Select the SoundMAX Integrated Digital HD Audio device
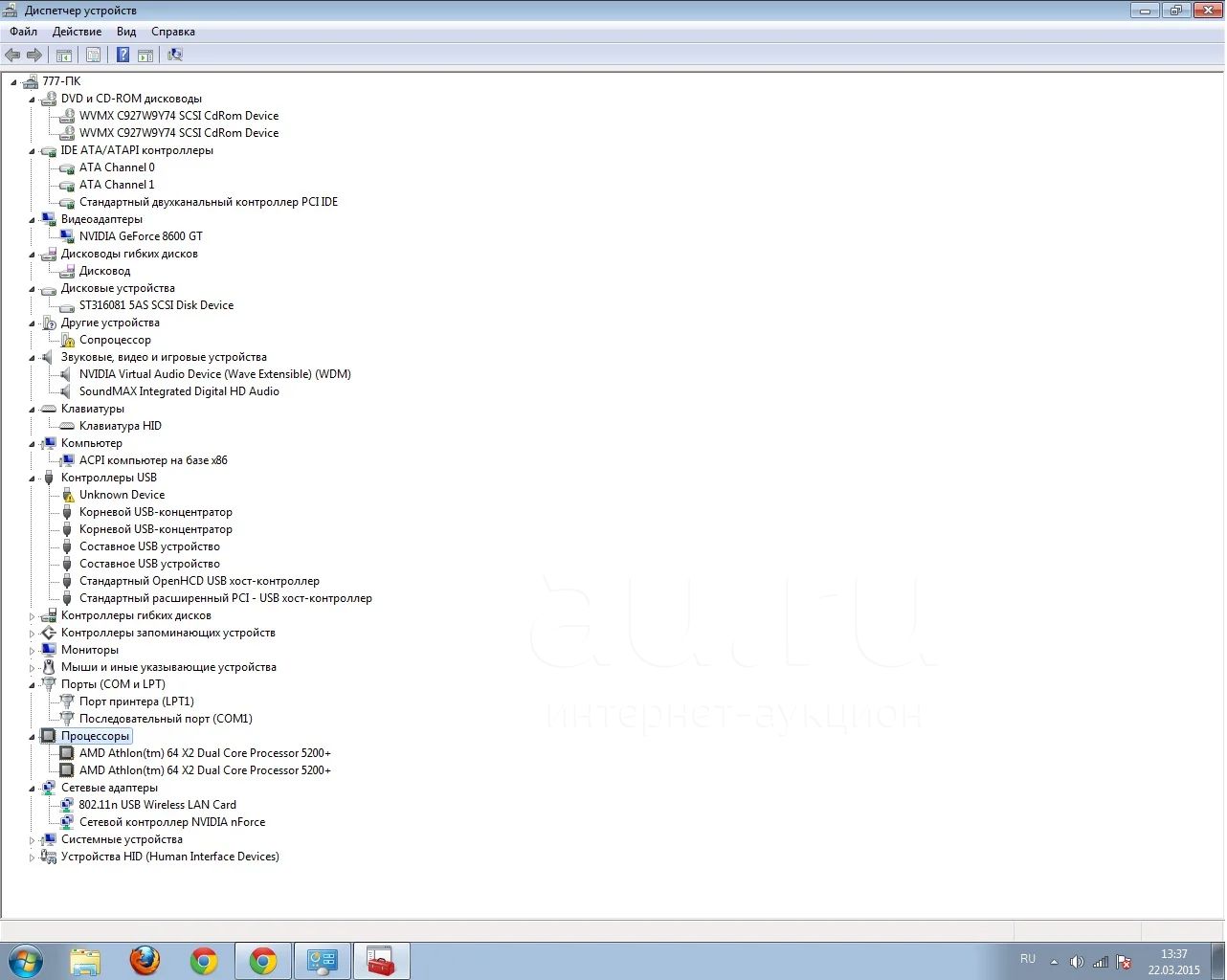This screenshot has height=980, width=1227. [179, 391]
